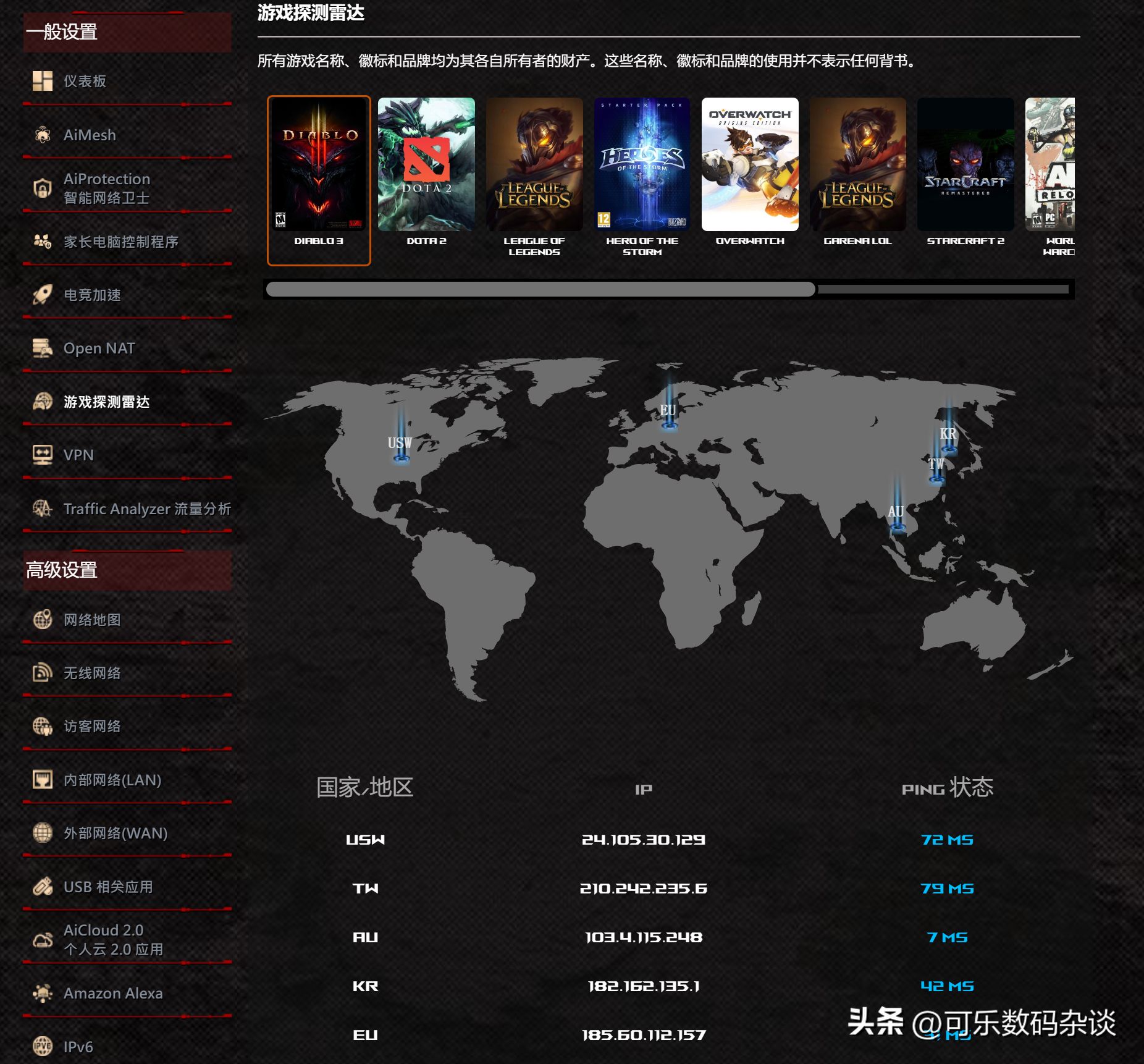Select the Diablo 3 game cover
Screen dimensions: 1144x1064
[319, 164]
